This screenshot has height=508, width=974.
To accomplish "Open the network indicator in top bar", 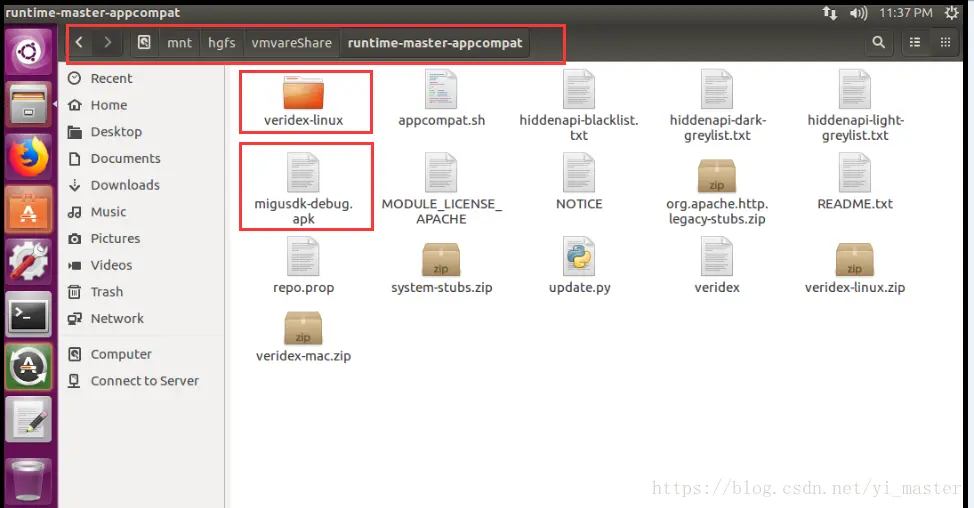I will click(830, 12).
